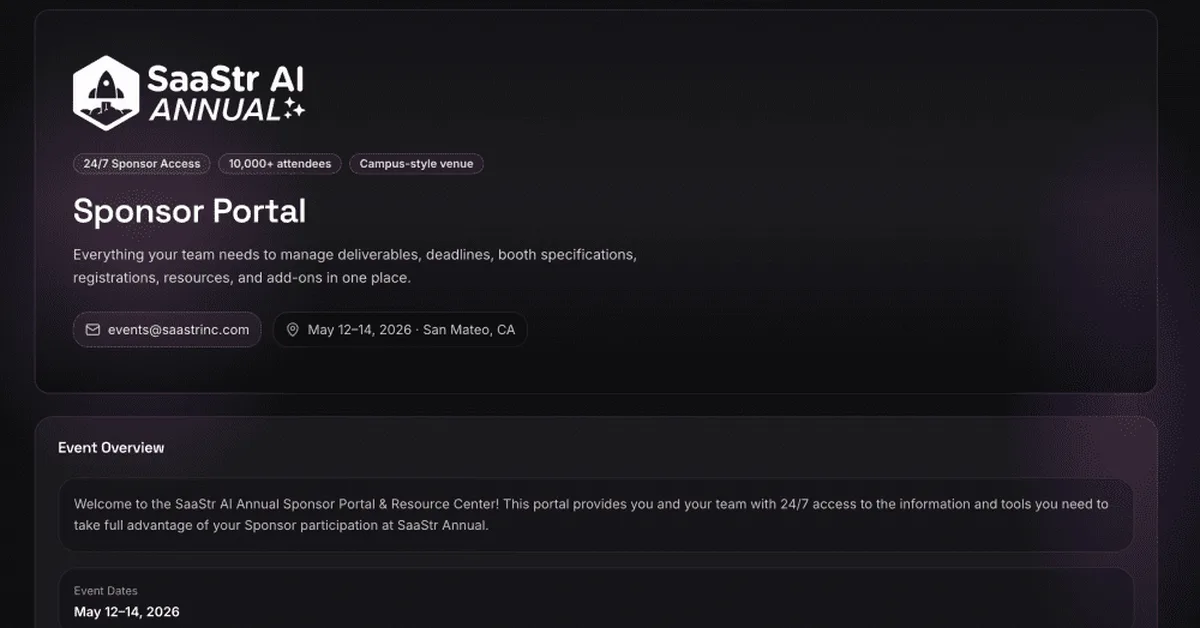
Task: Click the "Event Dates" field label
Action: tap(106, 591)
